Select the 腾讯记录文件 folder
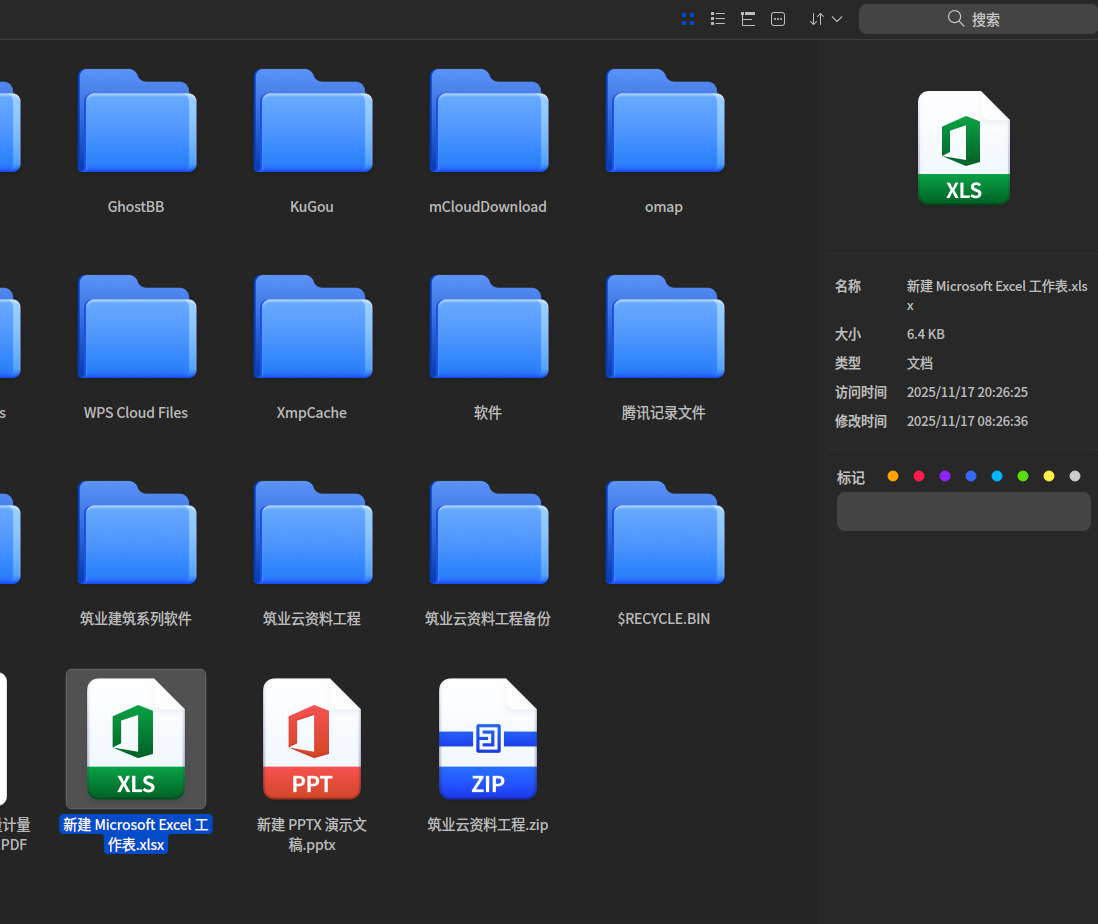Screen dimensions: 1098x924 click(x=665, y=326)
